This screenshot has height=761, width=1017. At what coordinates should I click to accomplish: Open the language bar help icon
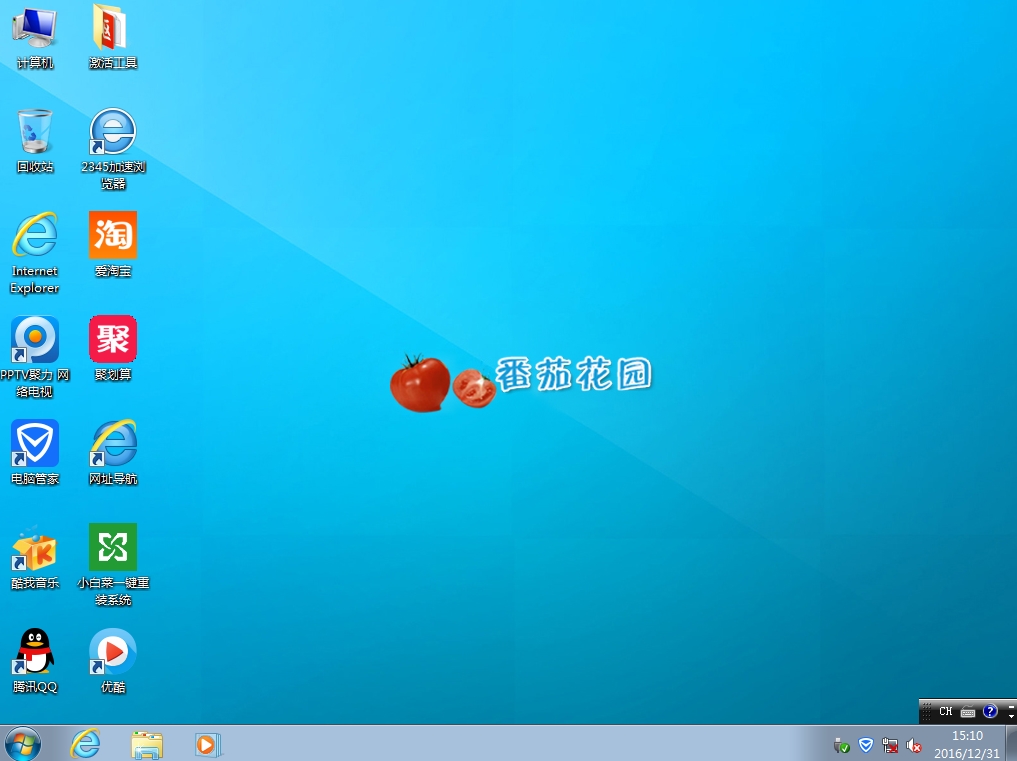pyautogui.click(x=990, y=711)
